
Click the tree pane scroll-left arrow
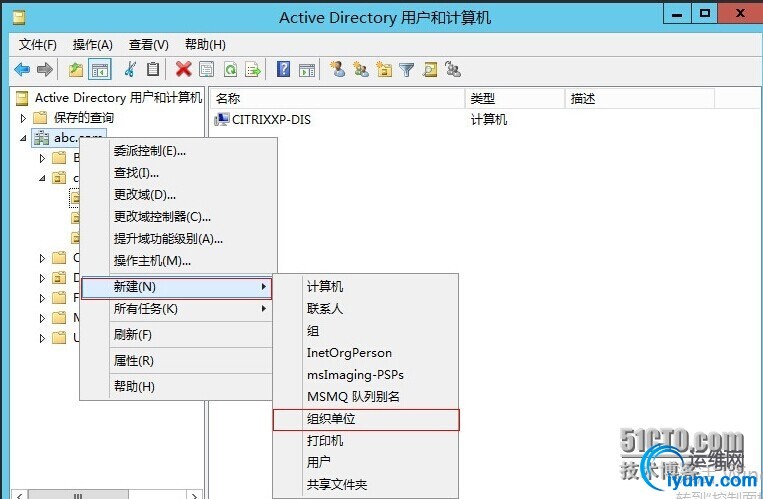(18, 495)
